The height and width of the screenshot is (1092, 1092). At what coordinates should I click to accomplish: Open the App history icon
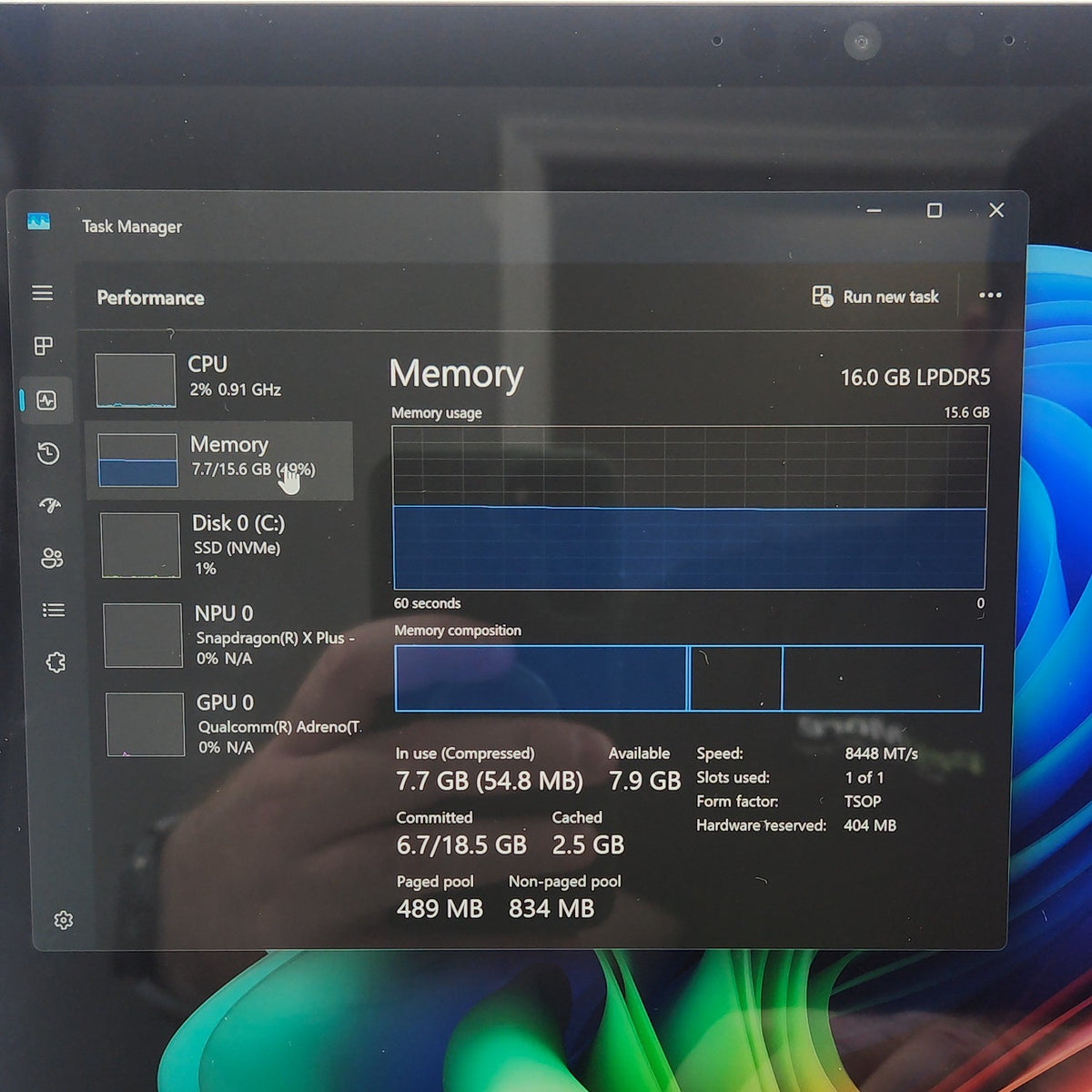(48, 453)
